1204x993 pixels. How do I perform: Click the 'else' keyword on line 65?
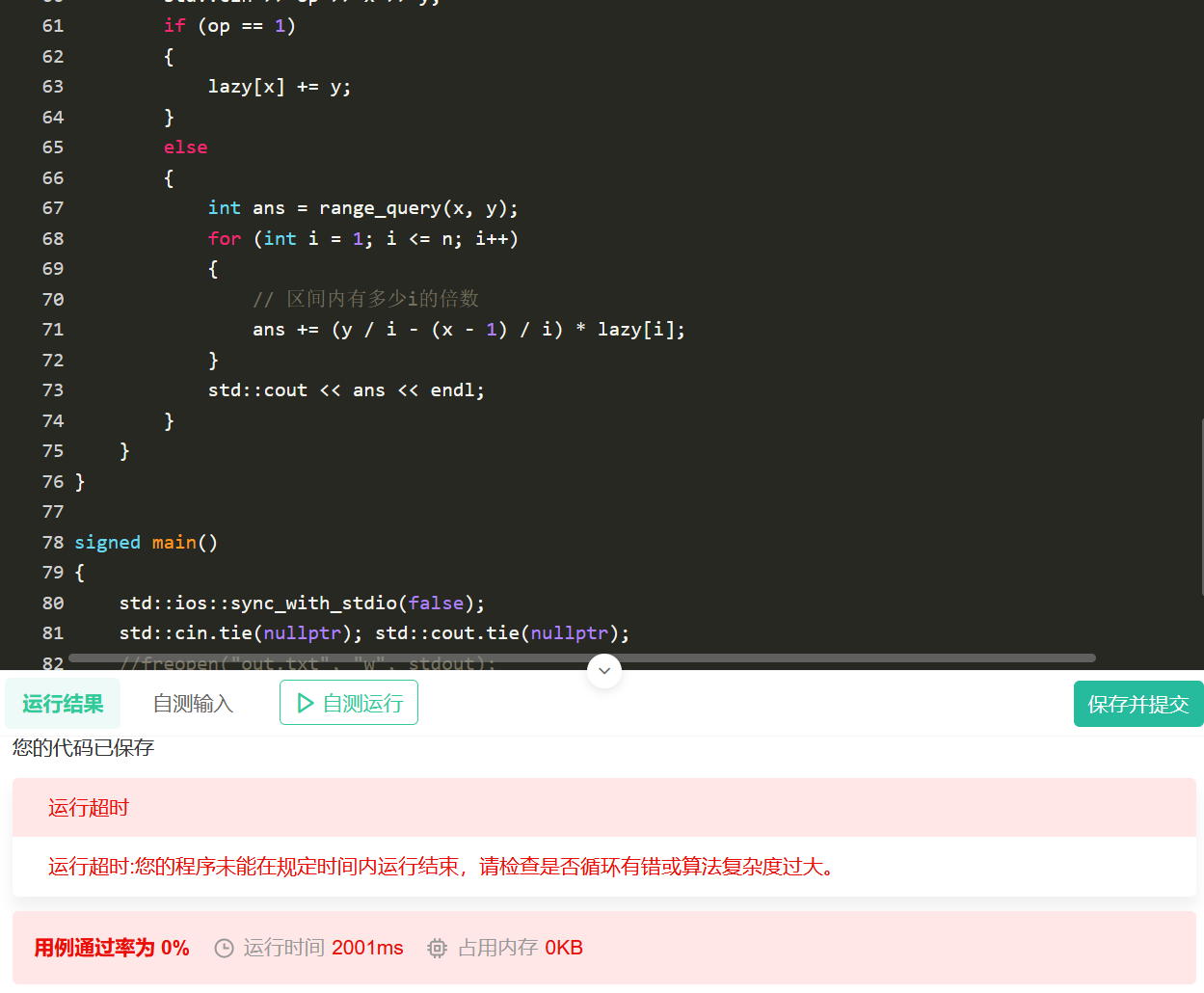(x=186, y=148)
